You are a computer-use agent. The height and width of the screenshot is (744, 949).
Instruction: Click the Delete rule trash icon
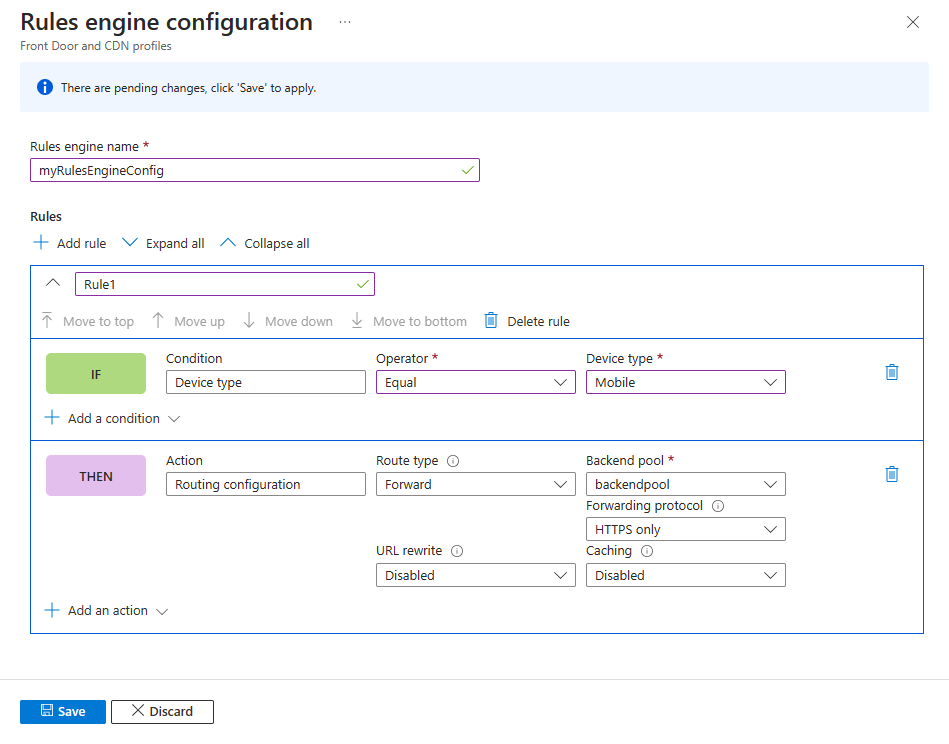click(489, 320)
